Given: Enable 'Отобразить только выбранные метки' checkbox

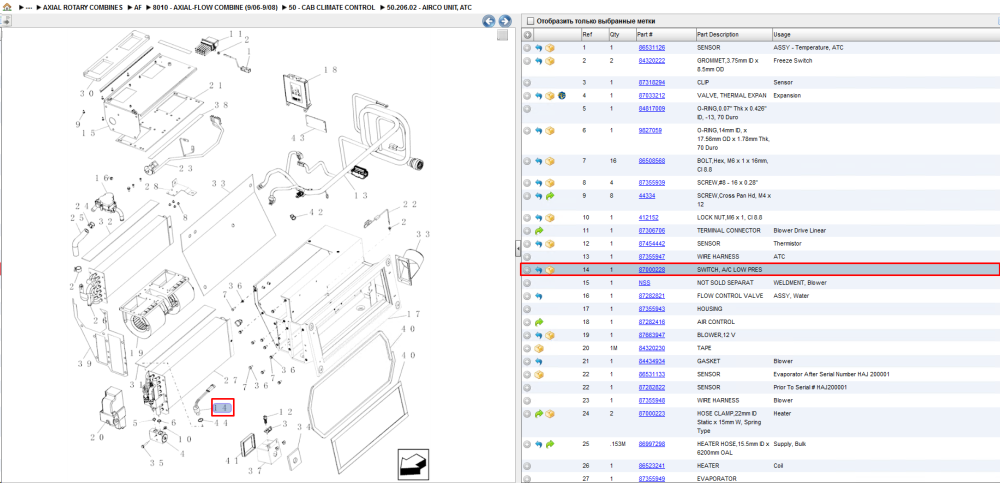Looking at the screenshot, I should pos(531,21).
